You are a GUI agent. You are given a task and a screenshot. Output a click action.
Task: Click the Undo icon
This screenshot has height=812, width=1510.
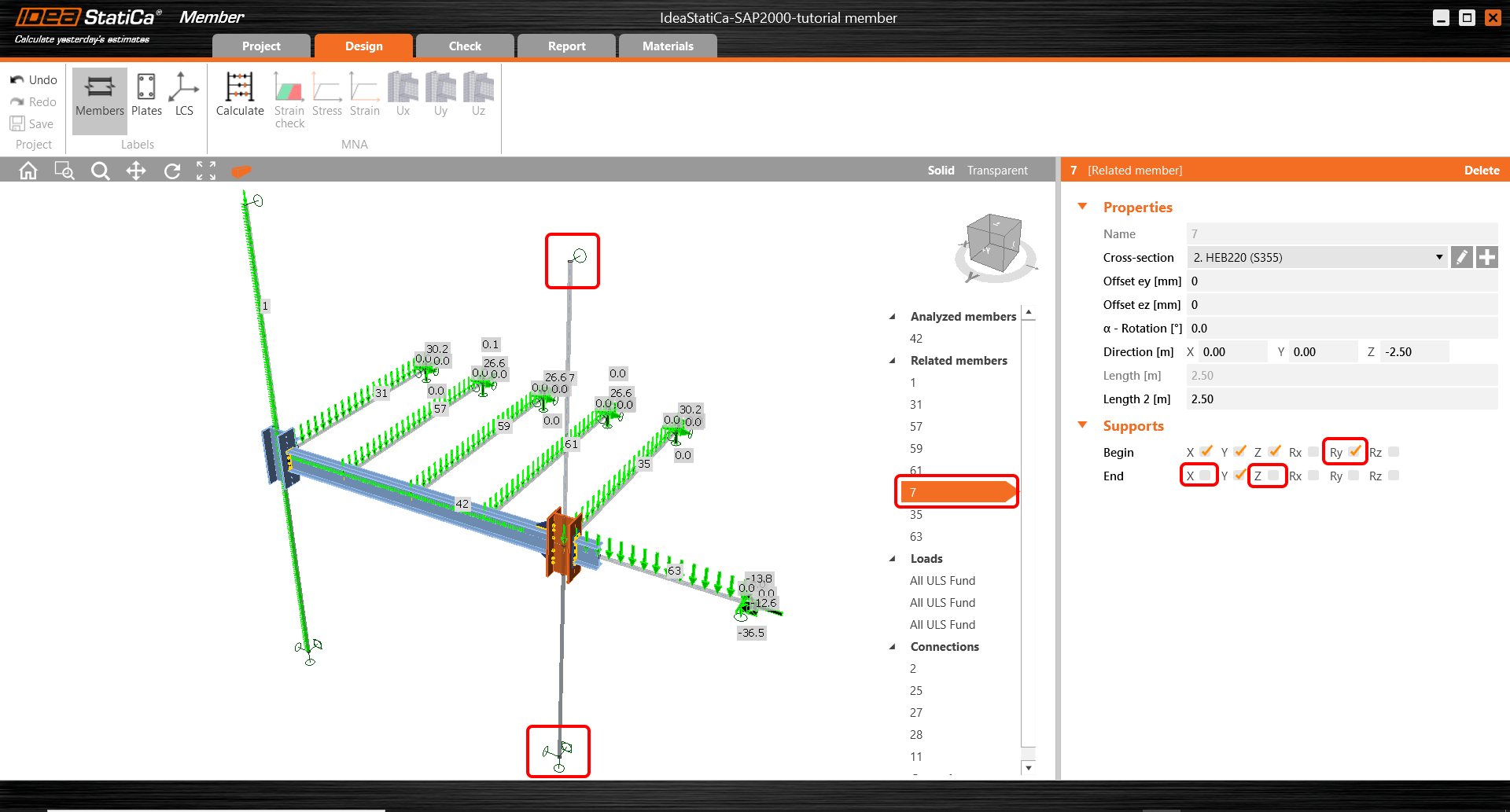[x=16, y=79]
